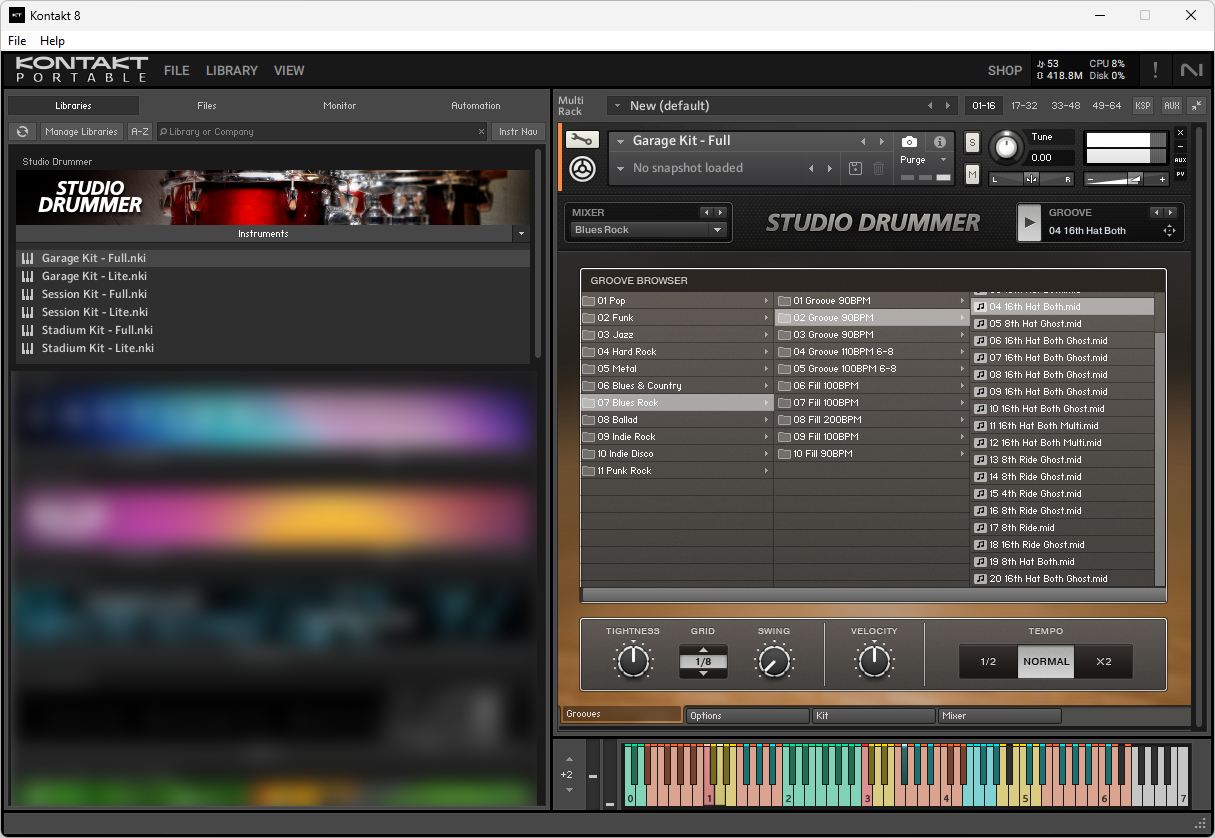This screenshot has width=1215, height=838.
Task: Switch to the Options tab
Action: point(747,716)
